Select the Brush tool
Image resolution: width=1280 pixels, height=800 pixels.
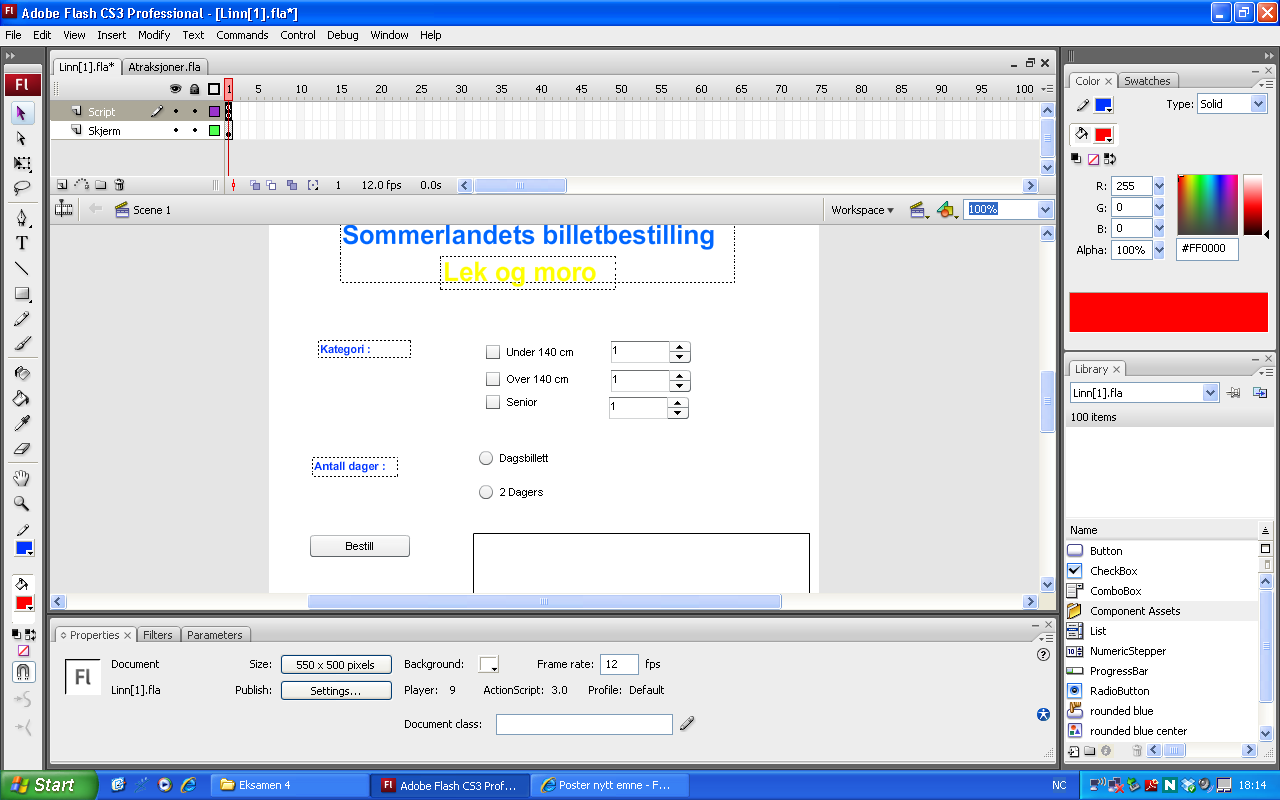(22, 344)
